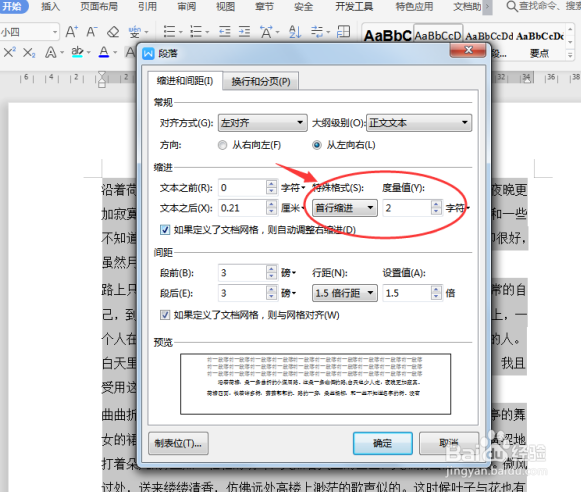Apply superscript X² formatting
This screenshot has width=581, height=492.
point(9,52)
